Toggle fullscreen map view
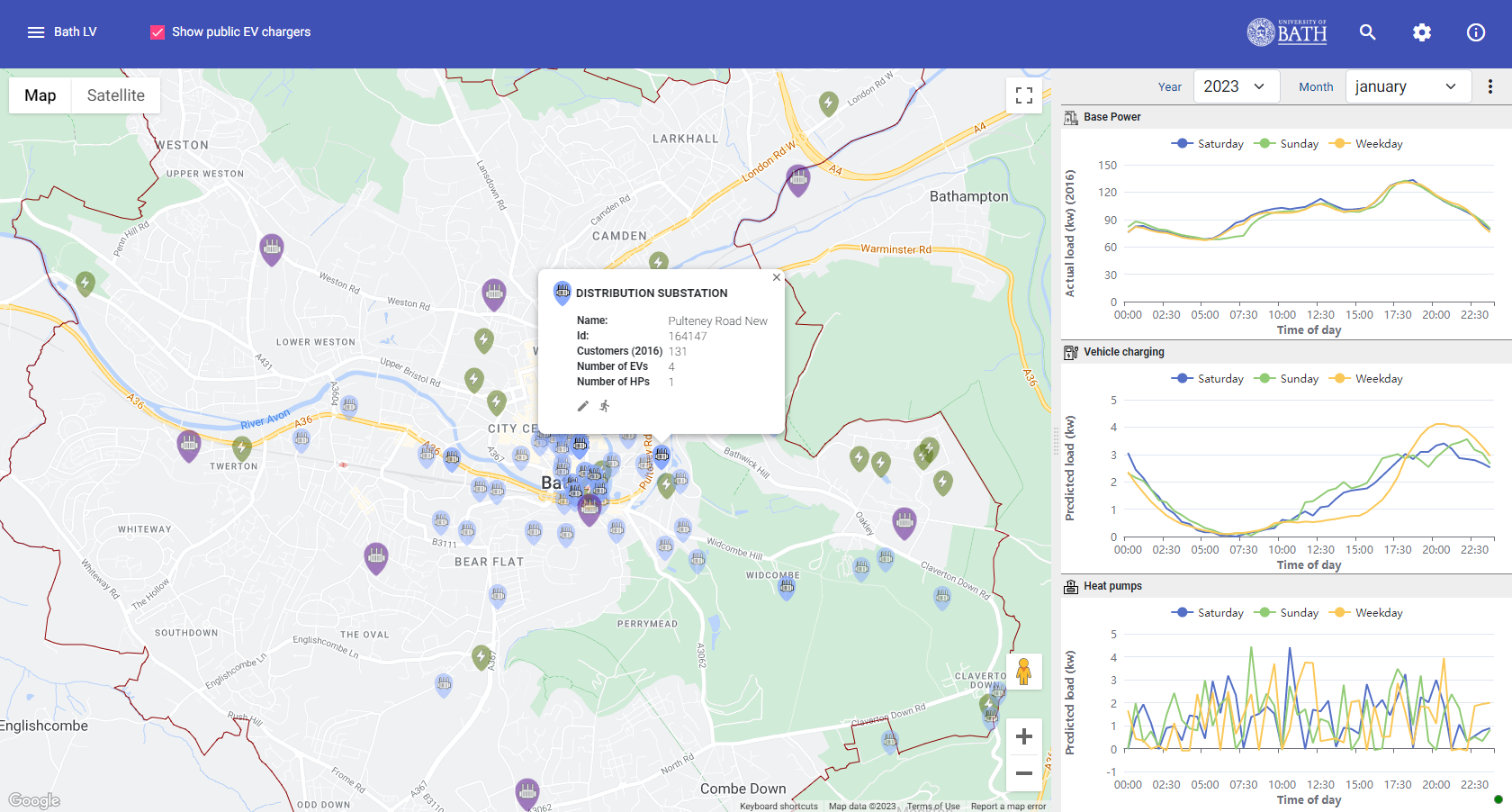The image size is (1512, 812). (x=1023, y=95)
